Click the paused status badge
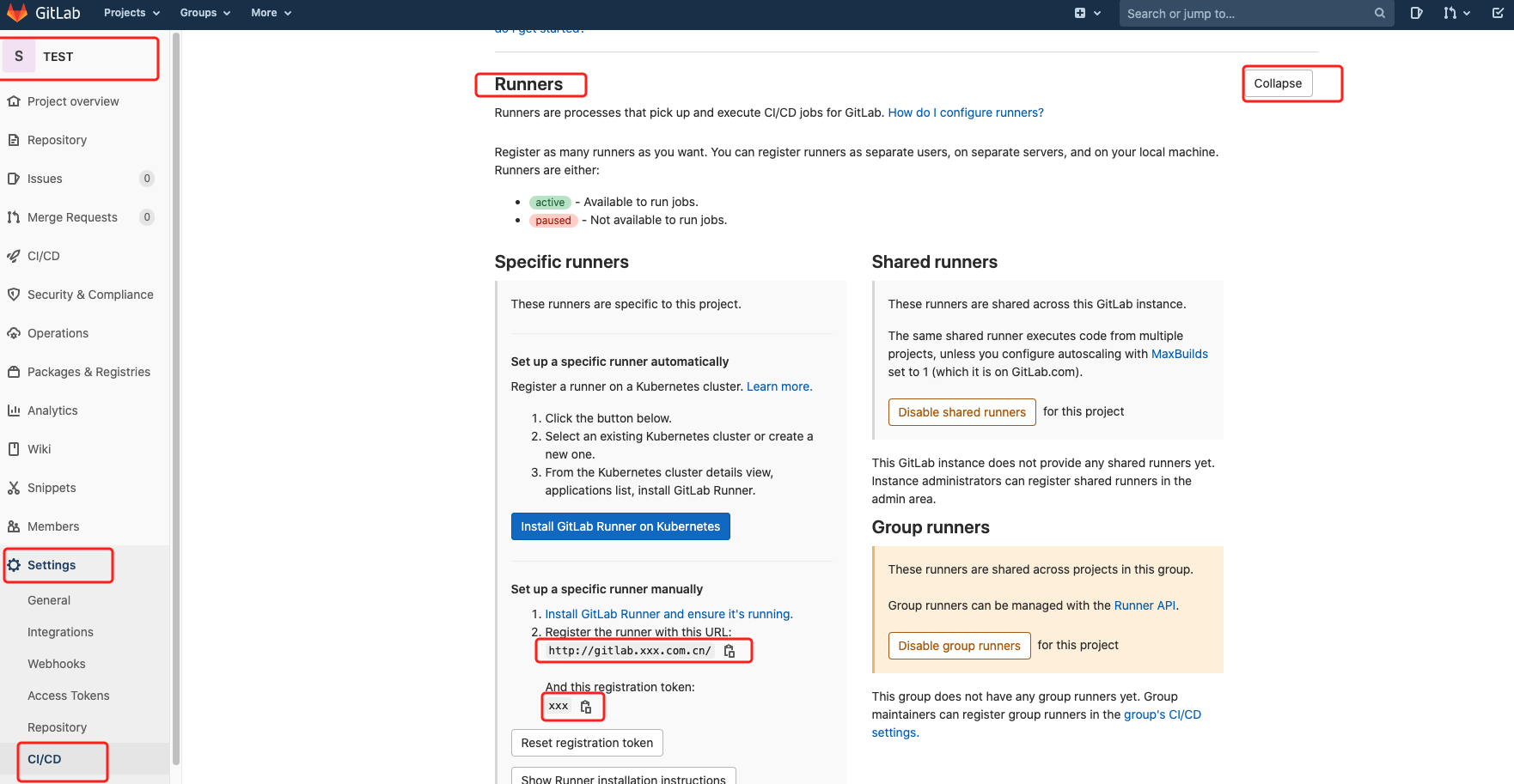This screenshot has width=1514, height=784. (553, 221)
